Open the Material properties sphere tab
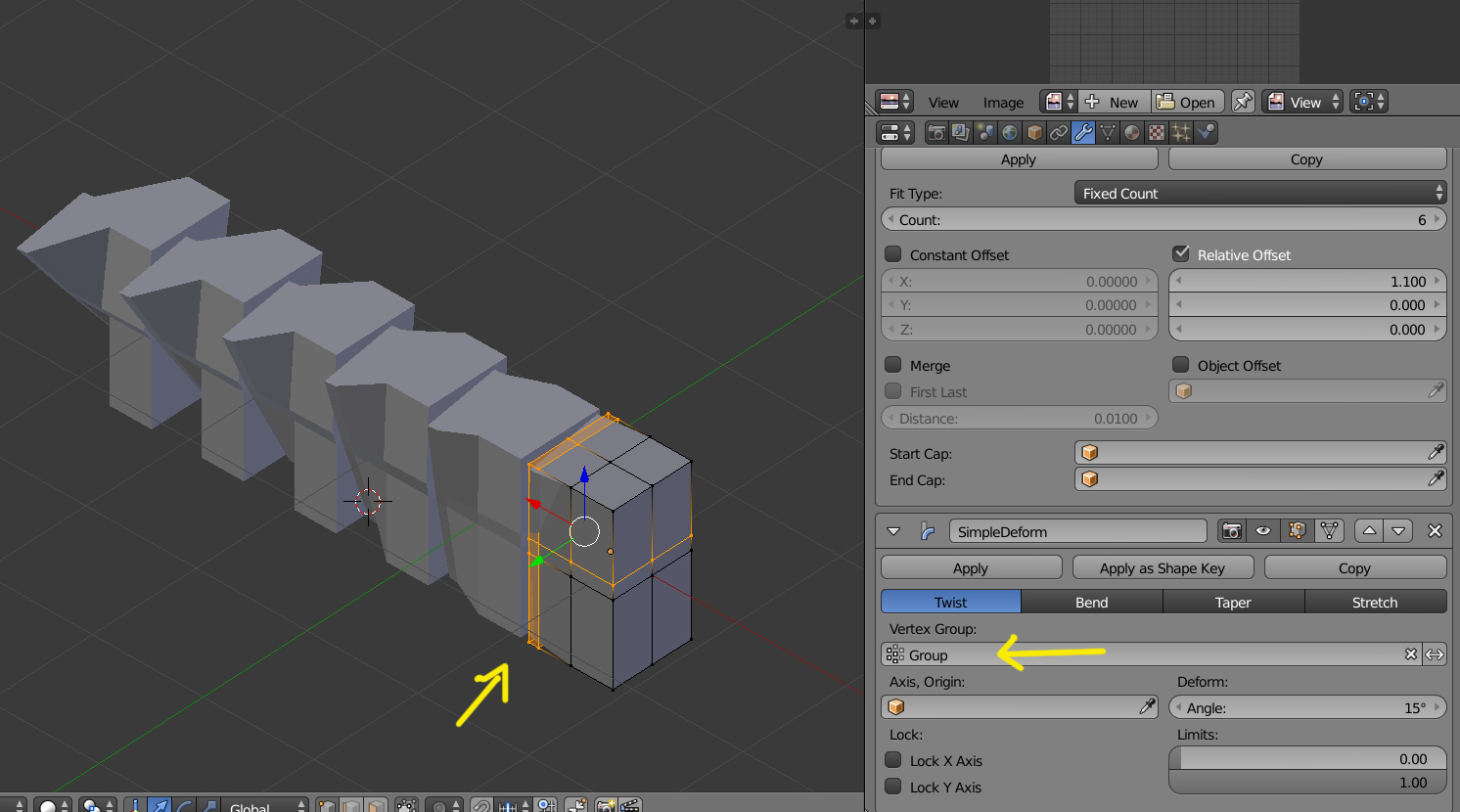 pos(1132,132)
